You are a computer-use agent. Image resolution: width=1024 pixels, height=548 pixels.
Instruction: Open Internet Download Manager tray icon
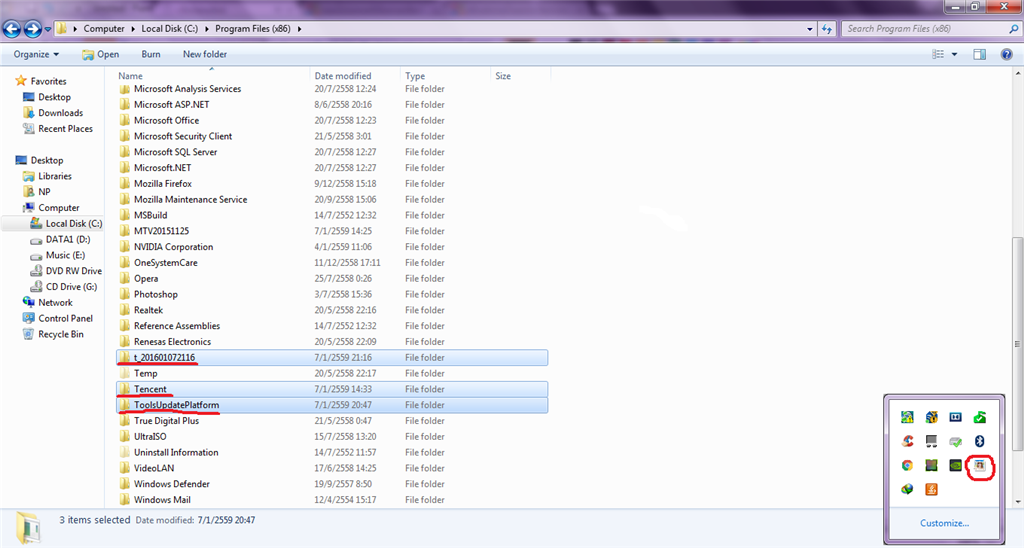point(907,489)
